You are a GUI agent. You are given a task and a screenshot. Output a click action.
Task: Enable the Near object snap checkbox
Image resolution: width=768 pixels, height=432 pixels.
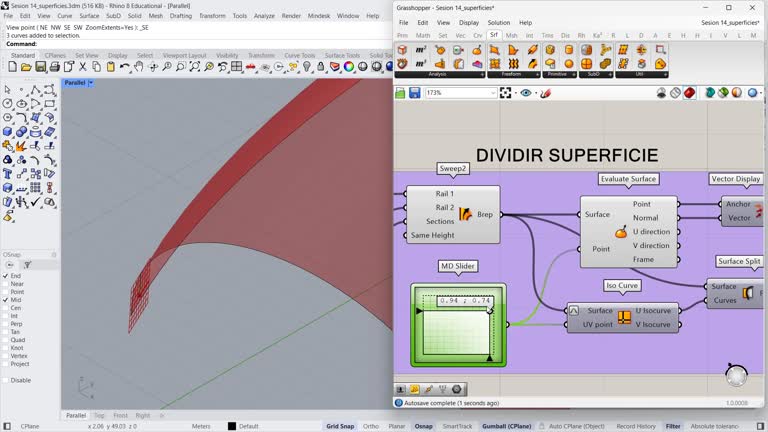click(x=6, y=284)
